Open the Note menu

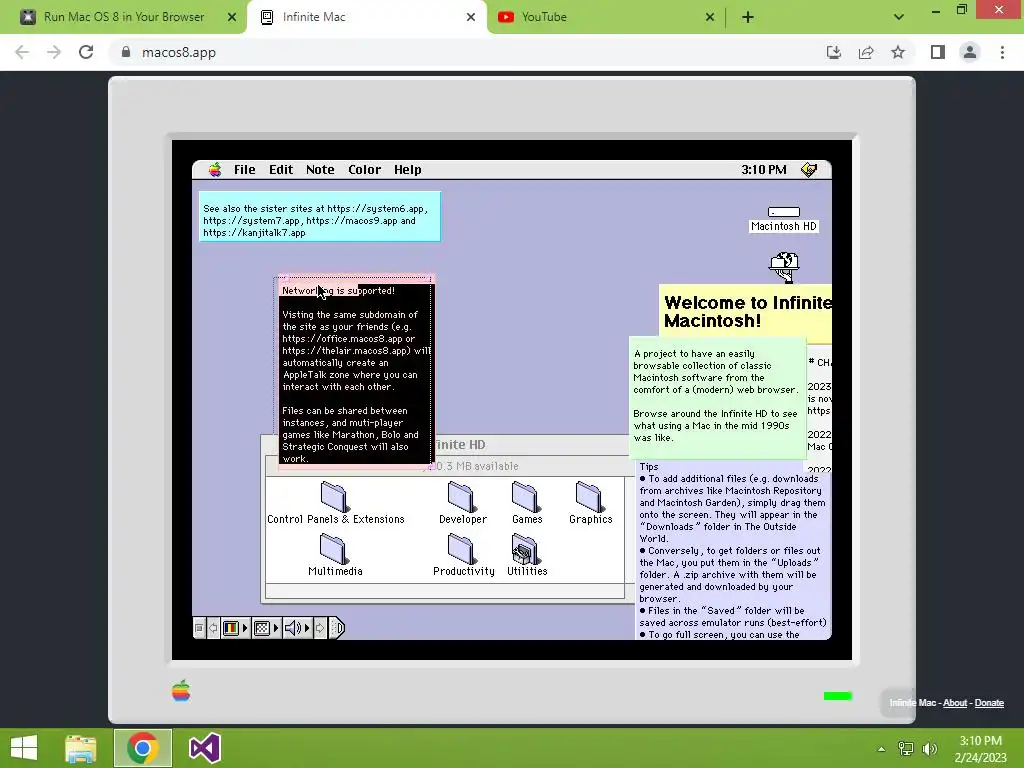[x=320, y=170]
